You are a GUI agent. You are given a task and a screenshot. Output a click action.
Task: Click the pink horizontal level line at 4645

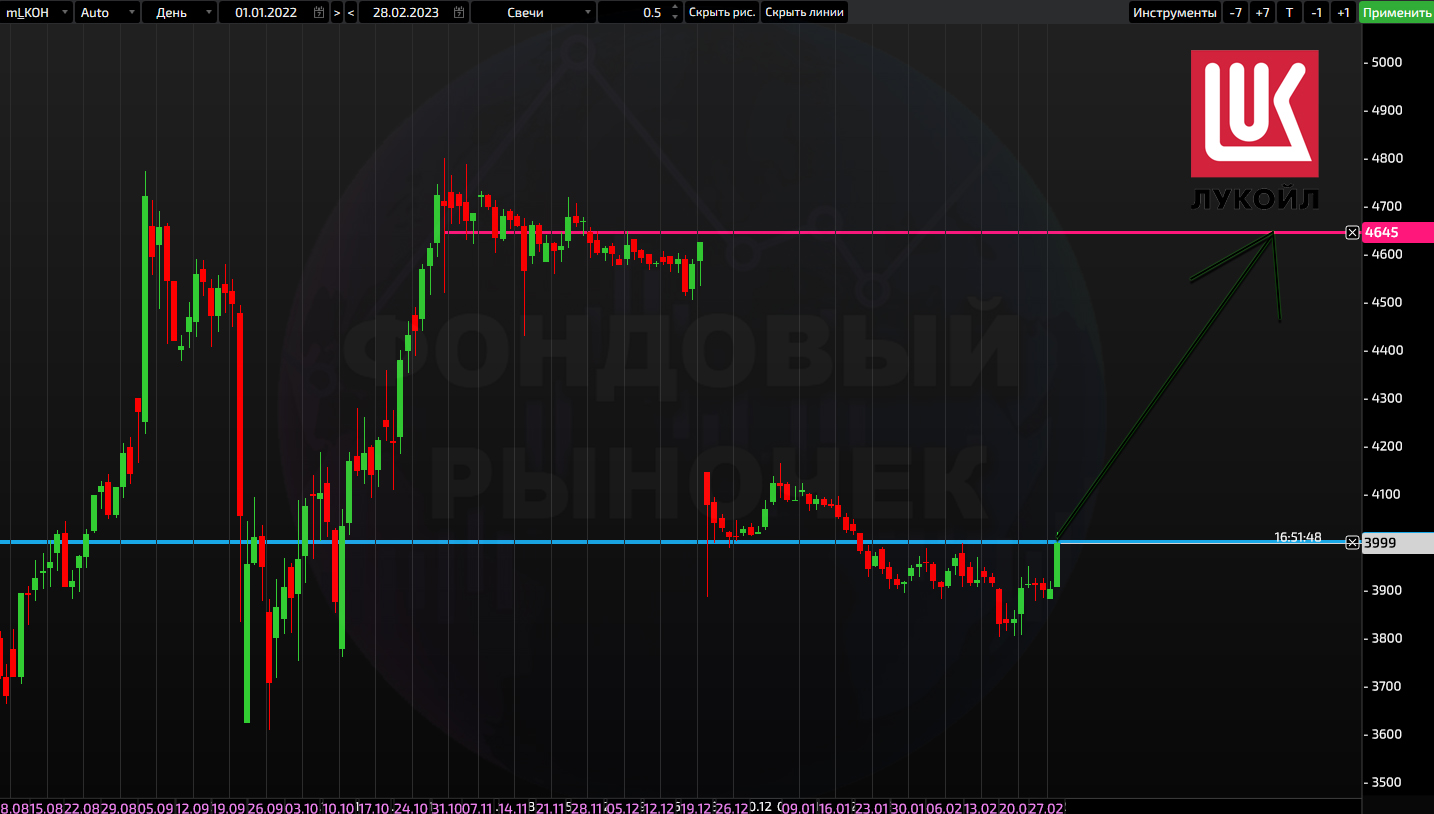(900, 232)
